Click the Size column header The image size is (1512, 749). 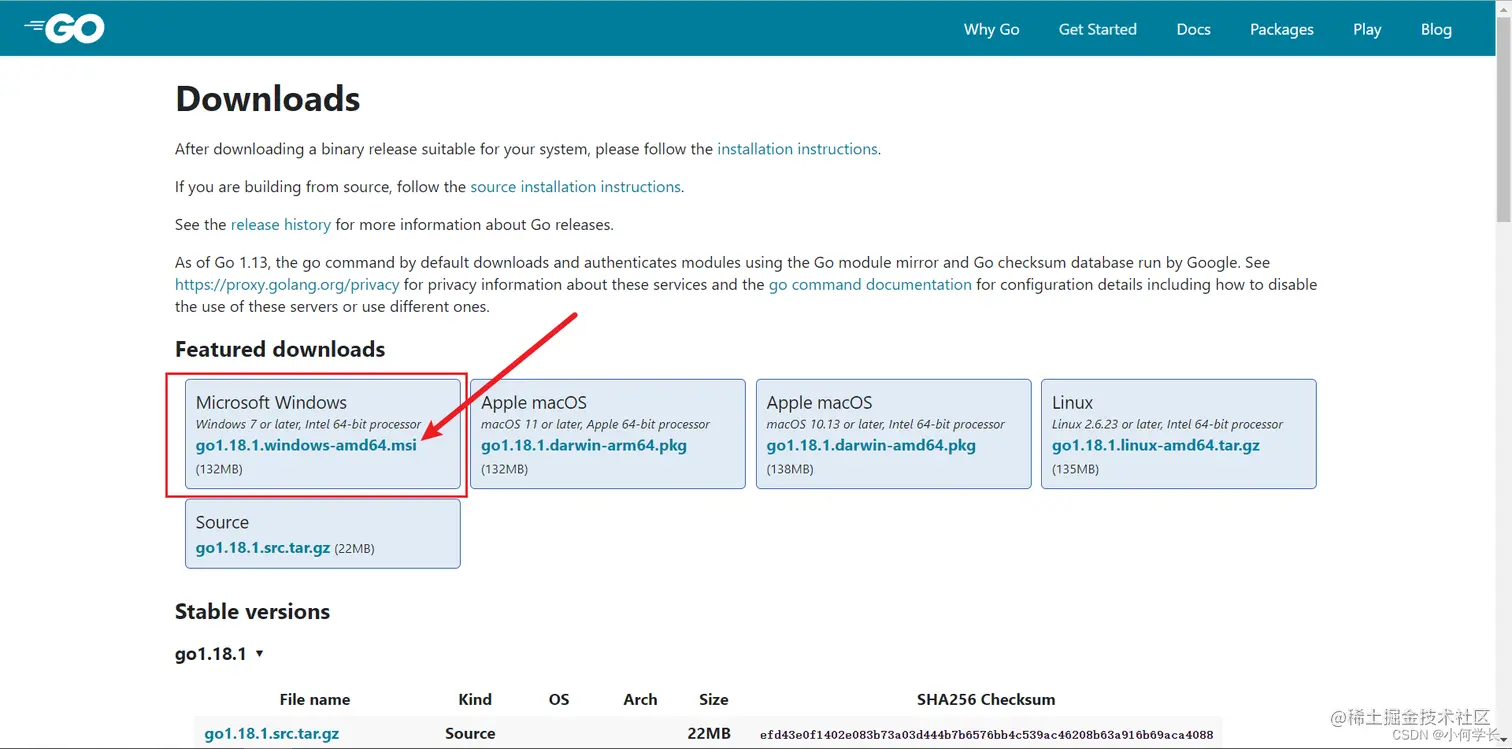(714, 699)
